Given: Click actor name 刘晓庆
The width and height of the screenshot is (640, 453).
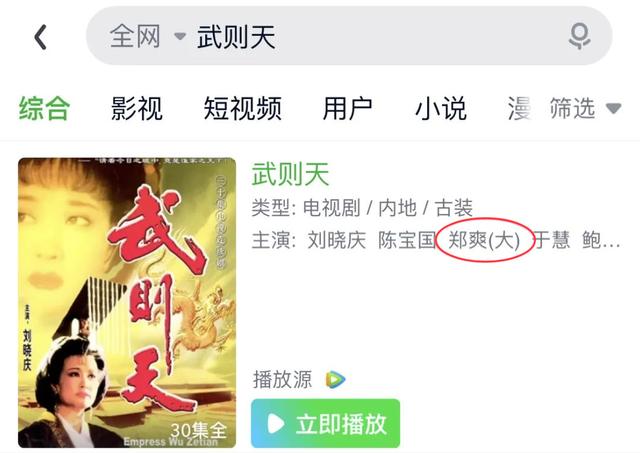Looking at the screenshot, I should pyautogui.click(x=336, y=240).
